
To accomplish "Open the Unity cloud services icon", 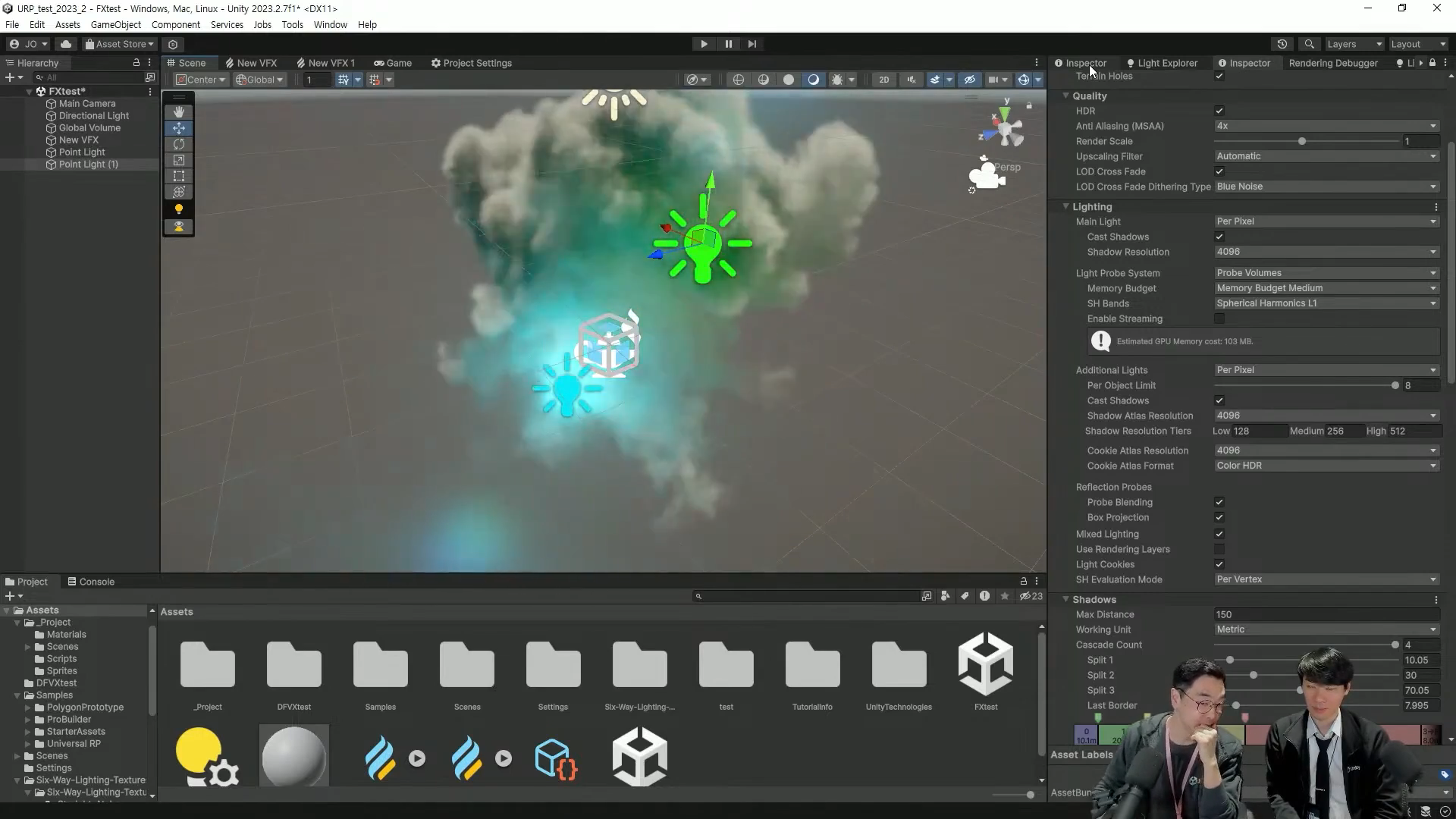I will pos(66,44).
